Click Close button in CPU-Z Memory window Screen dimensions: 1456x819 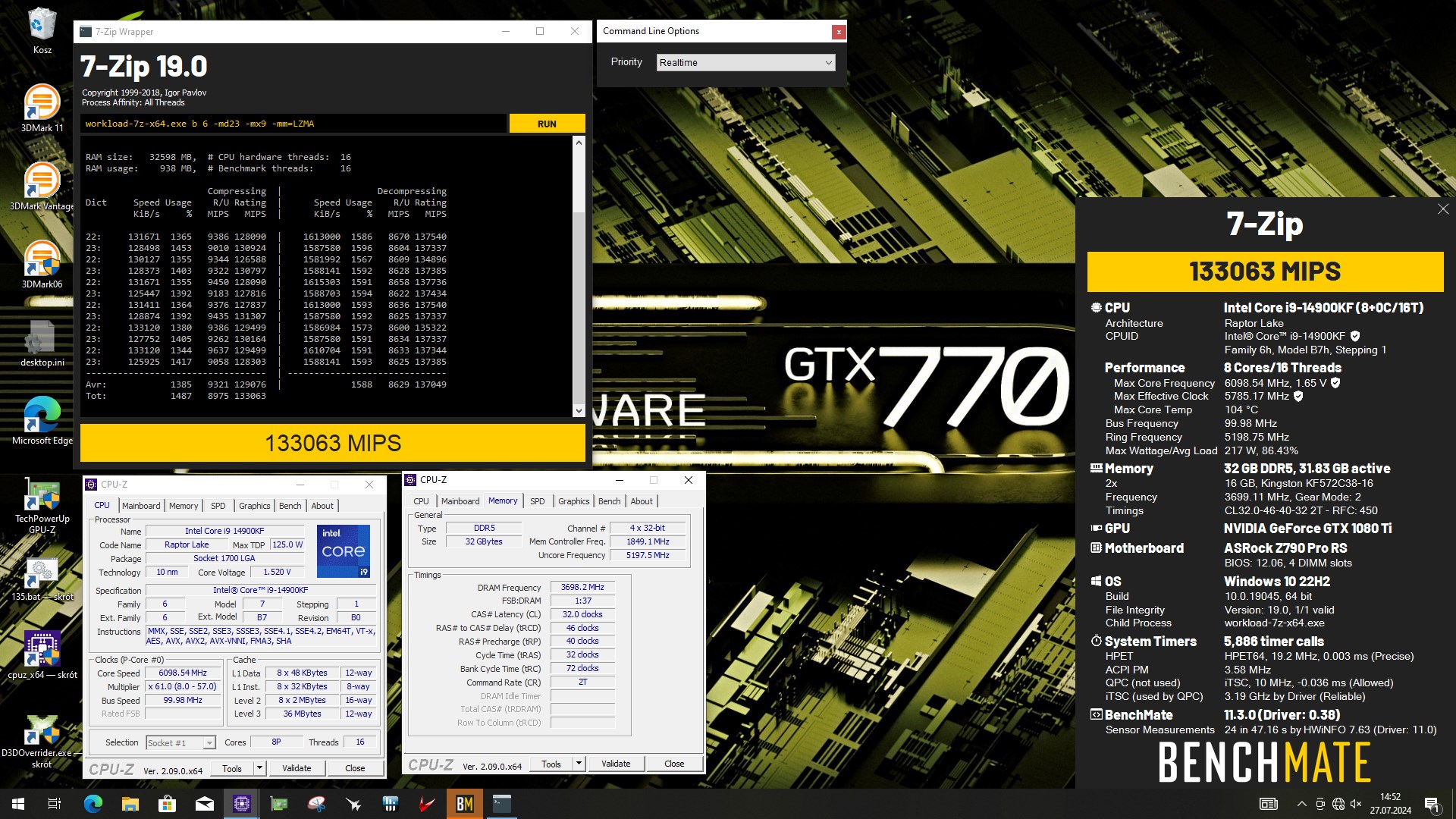click(x=674, y=764)
